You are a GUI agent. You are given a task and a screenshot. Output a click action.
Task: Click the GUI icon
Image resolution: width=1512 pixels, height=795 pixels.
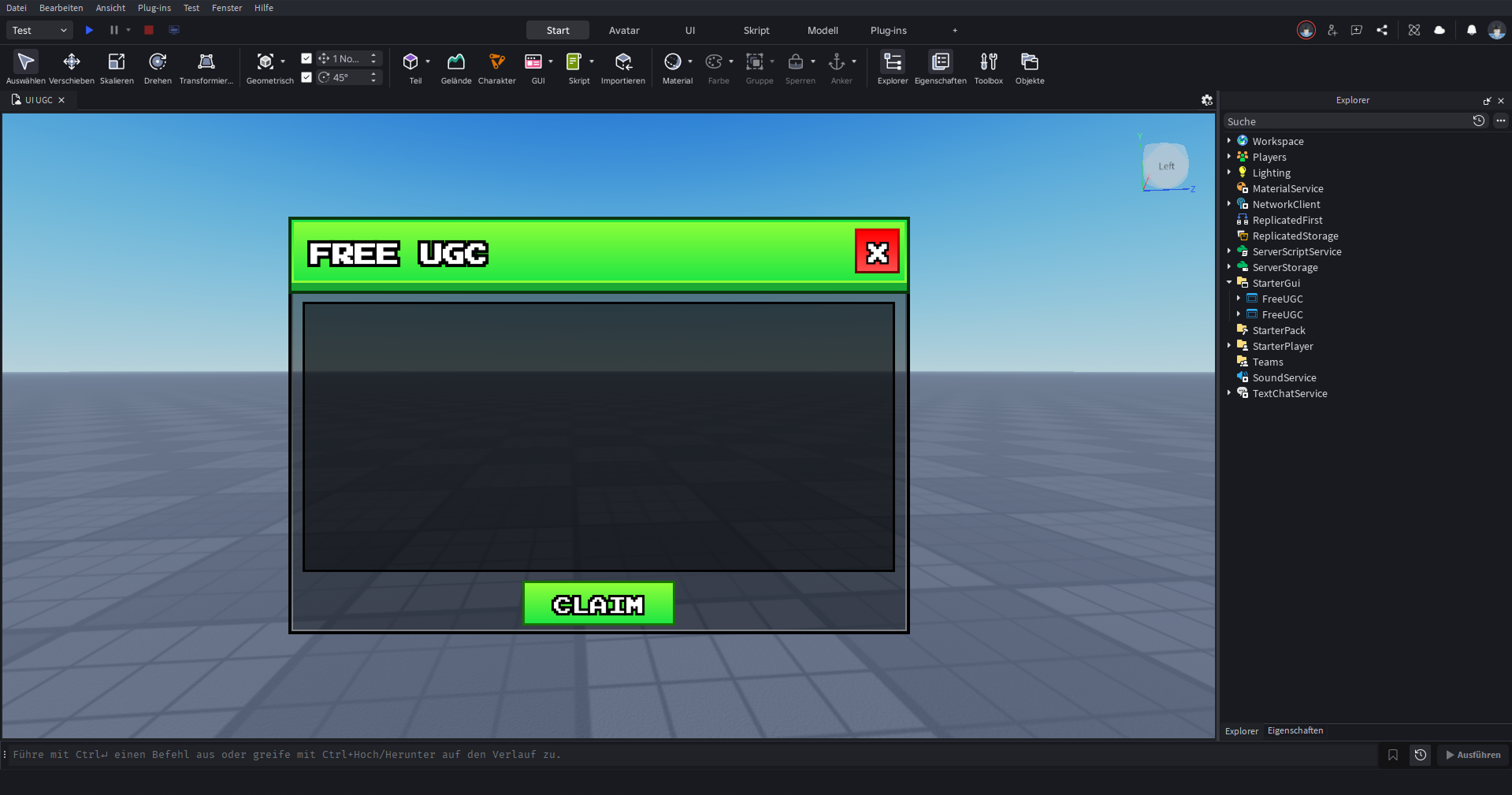tap(533, 61)
